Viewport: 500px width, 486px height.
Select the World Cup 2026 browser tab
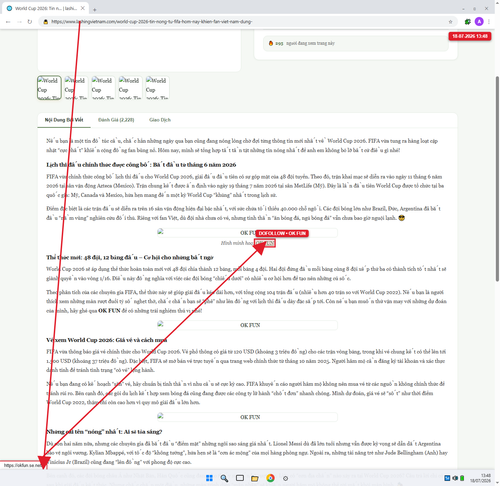coord(46,8)
